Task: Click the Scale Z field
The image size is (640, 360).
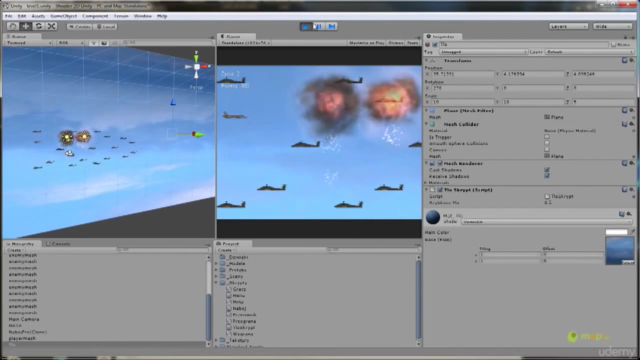Action: pyautogui.click(x=603, y=102)
